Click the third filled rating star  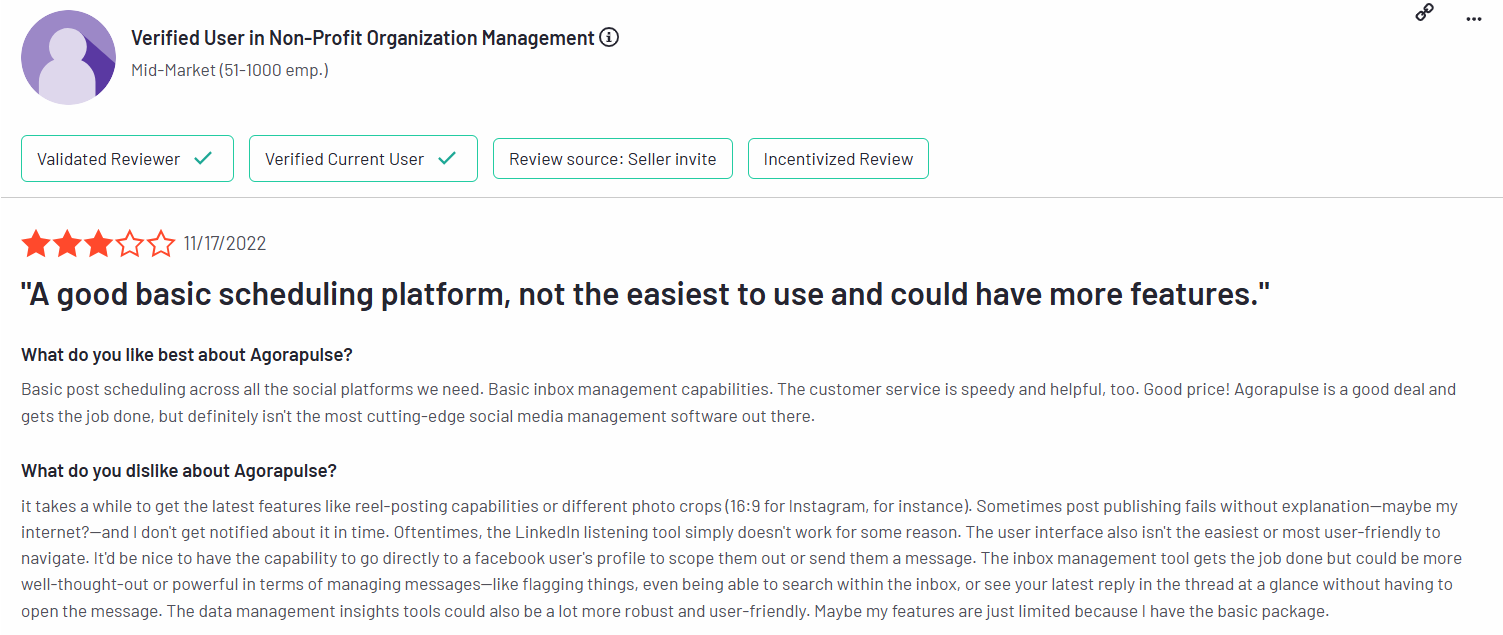coord(98,243)
